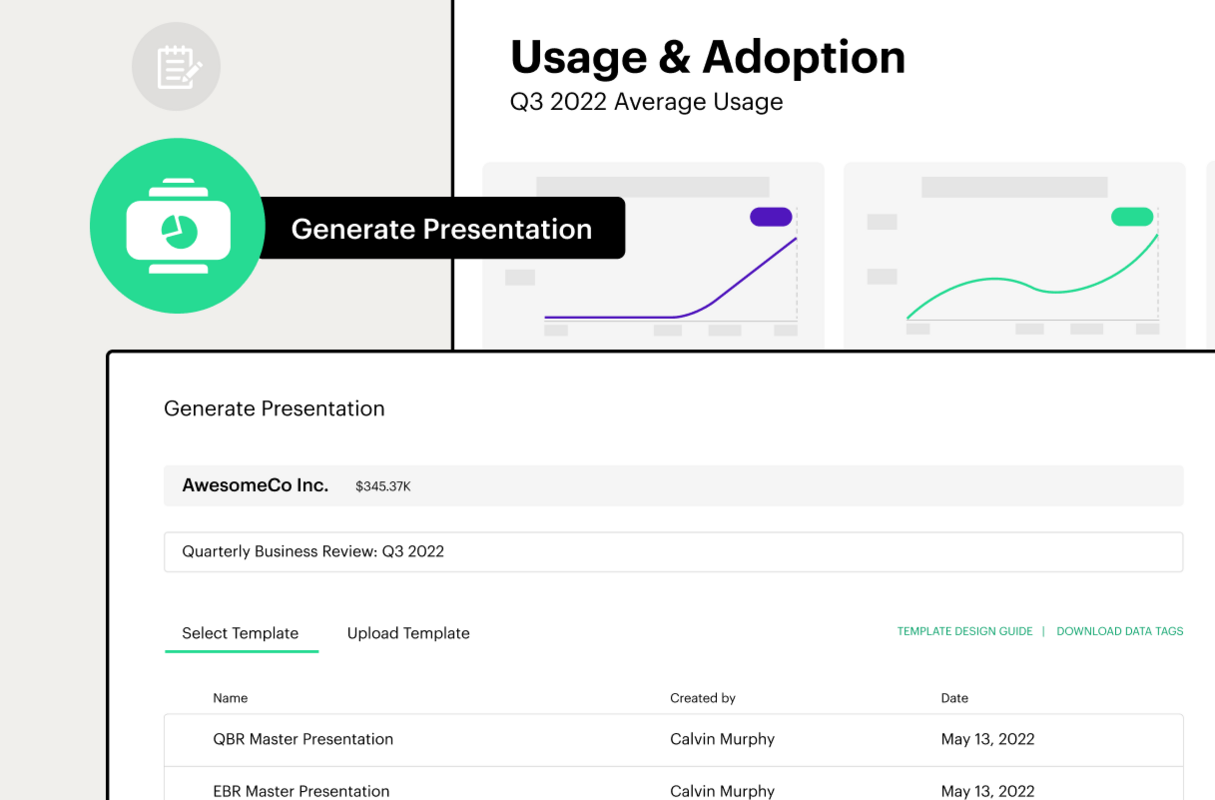Screen dimensions: 1215x800
Task: Click Calvin Murphy on the QBR row
Action: click(722, 739)
